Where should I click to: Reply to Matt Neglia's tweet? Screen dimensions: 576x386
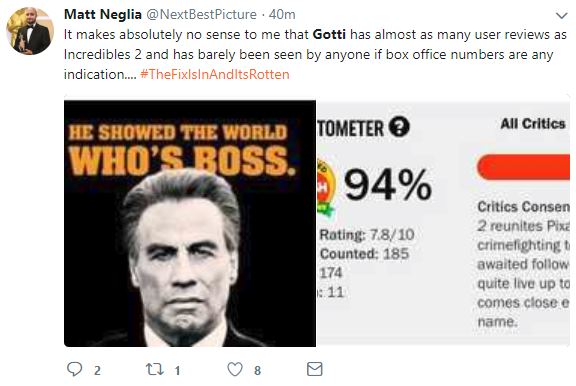tap(75, 369)
